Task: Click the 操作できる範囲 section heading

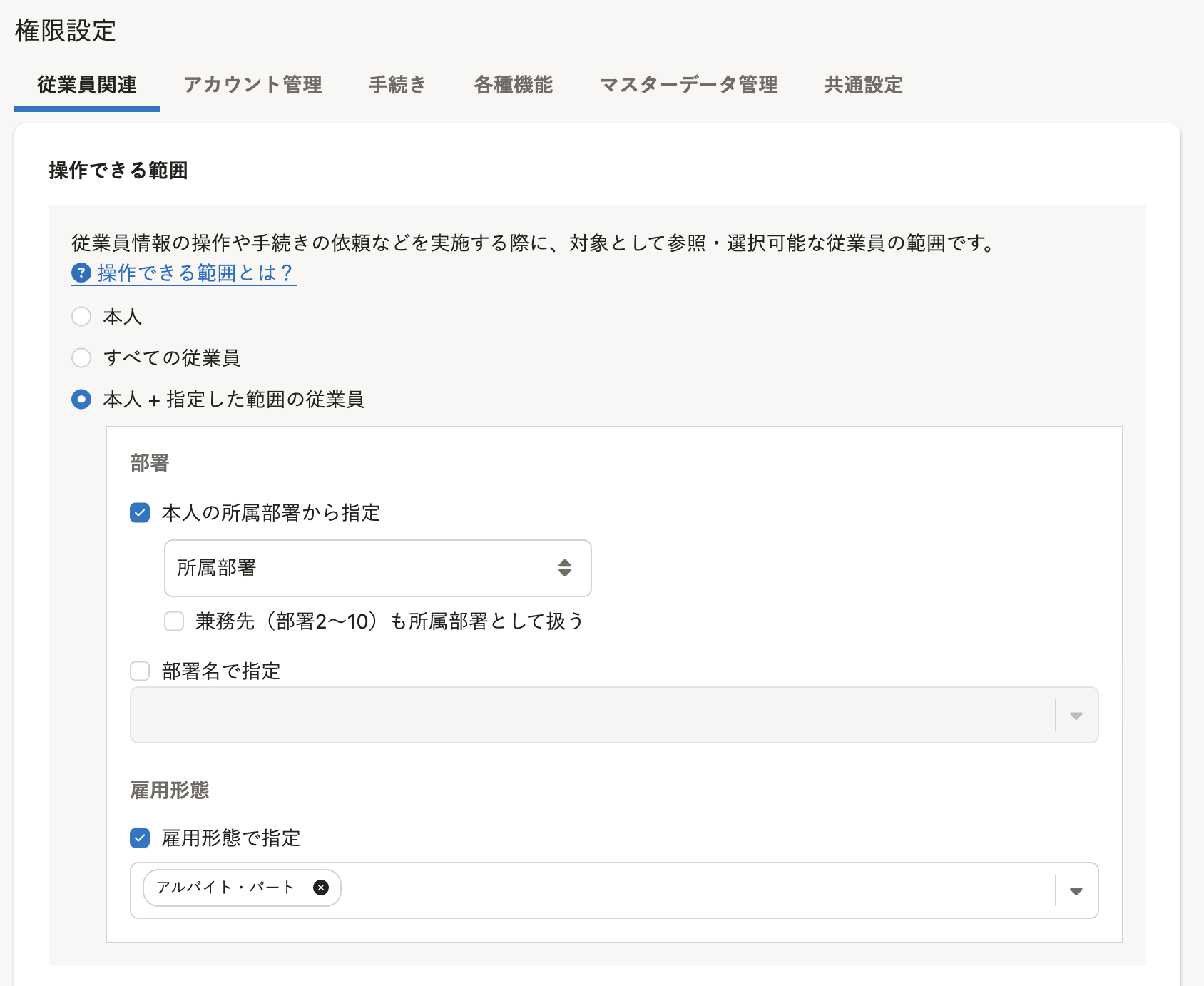Action: coord(118,171)
